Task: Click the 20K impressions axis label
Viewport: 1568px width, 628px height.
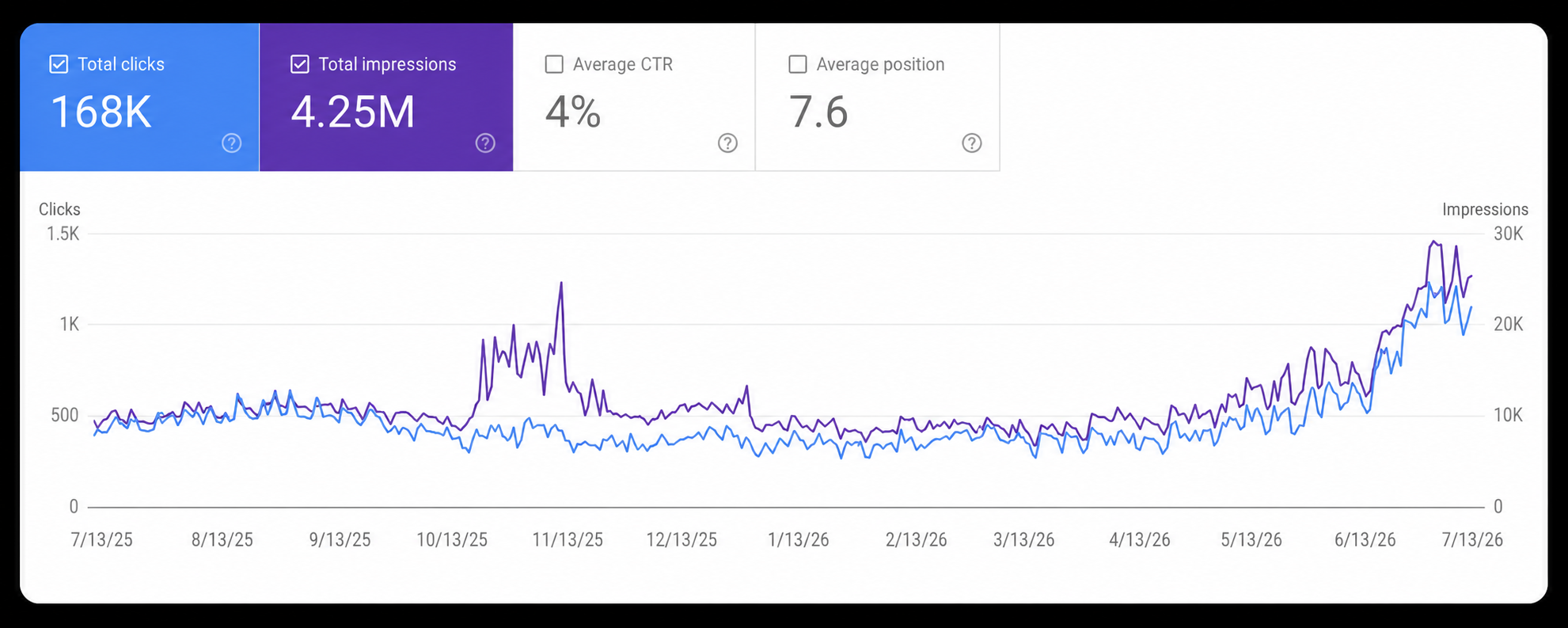Action: (x=1508, y=324)
